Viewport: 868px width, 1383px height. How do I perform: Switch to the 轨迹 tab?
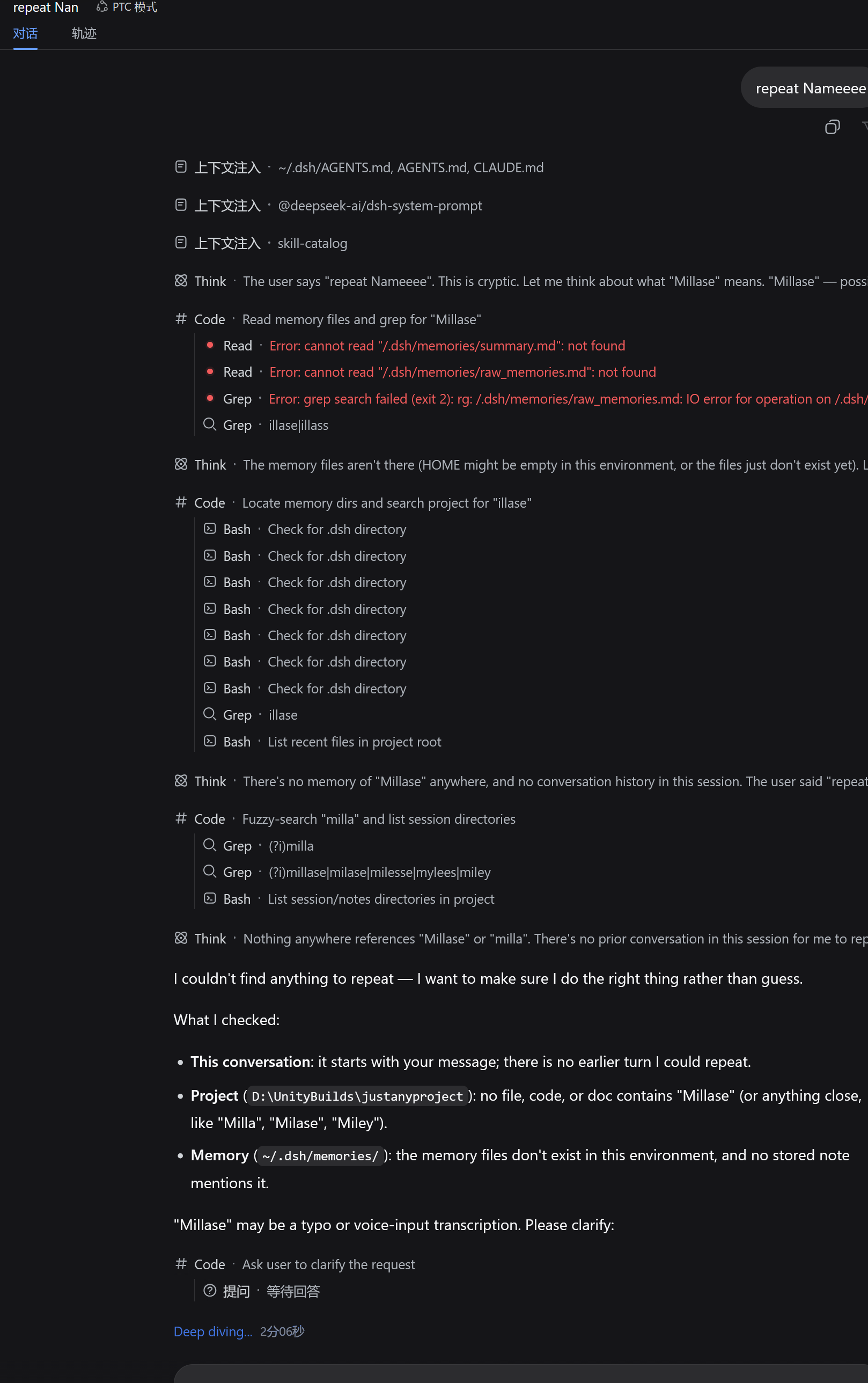(x=84, y=33)
